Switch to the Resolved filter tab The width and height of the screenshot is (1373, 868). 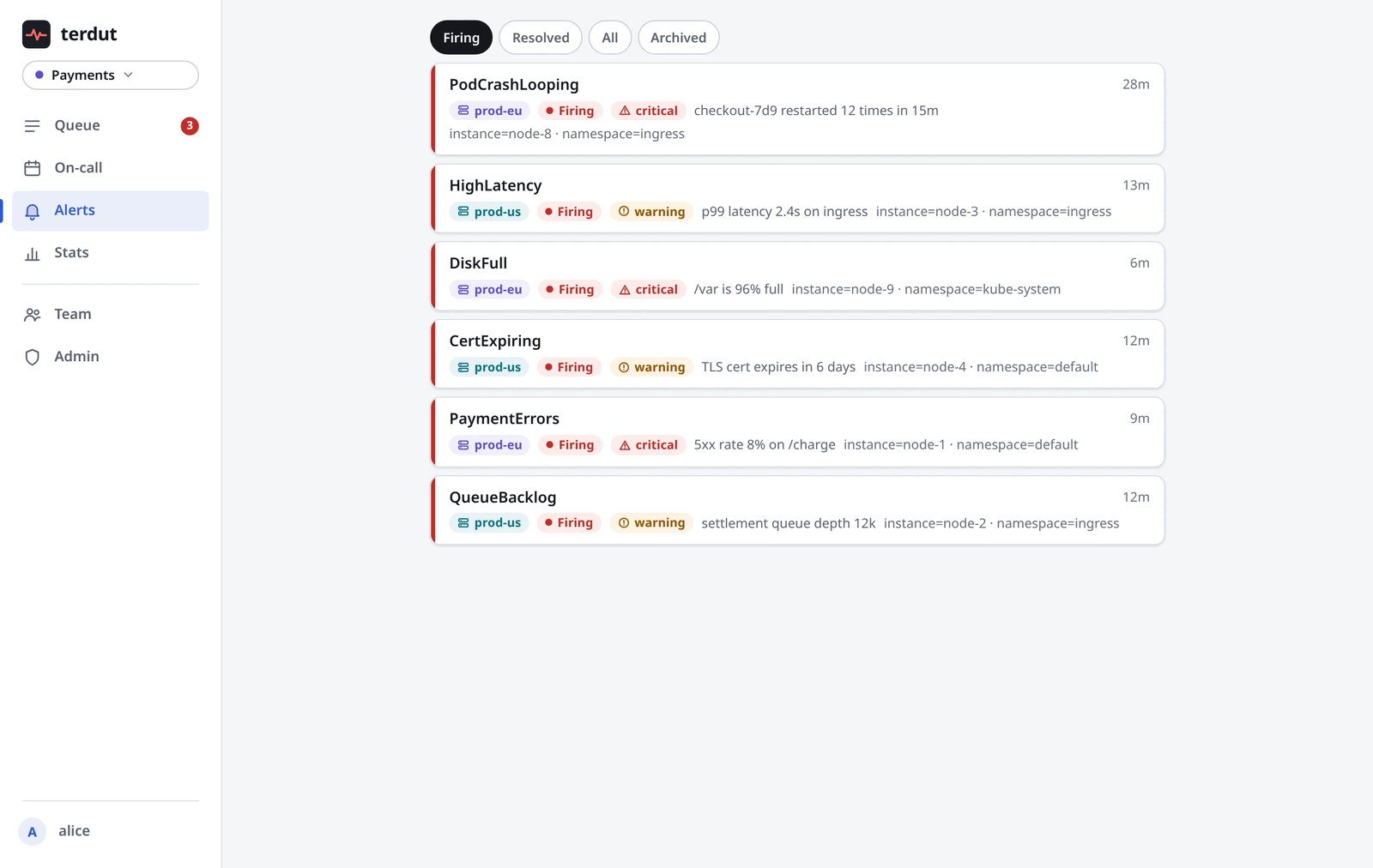click(541, 38)
